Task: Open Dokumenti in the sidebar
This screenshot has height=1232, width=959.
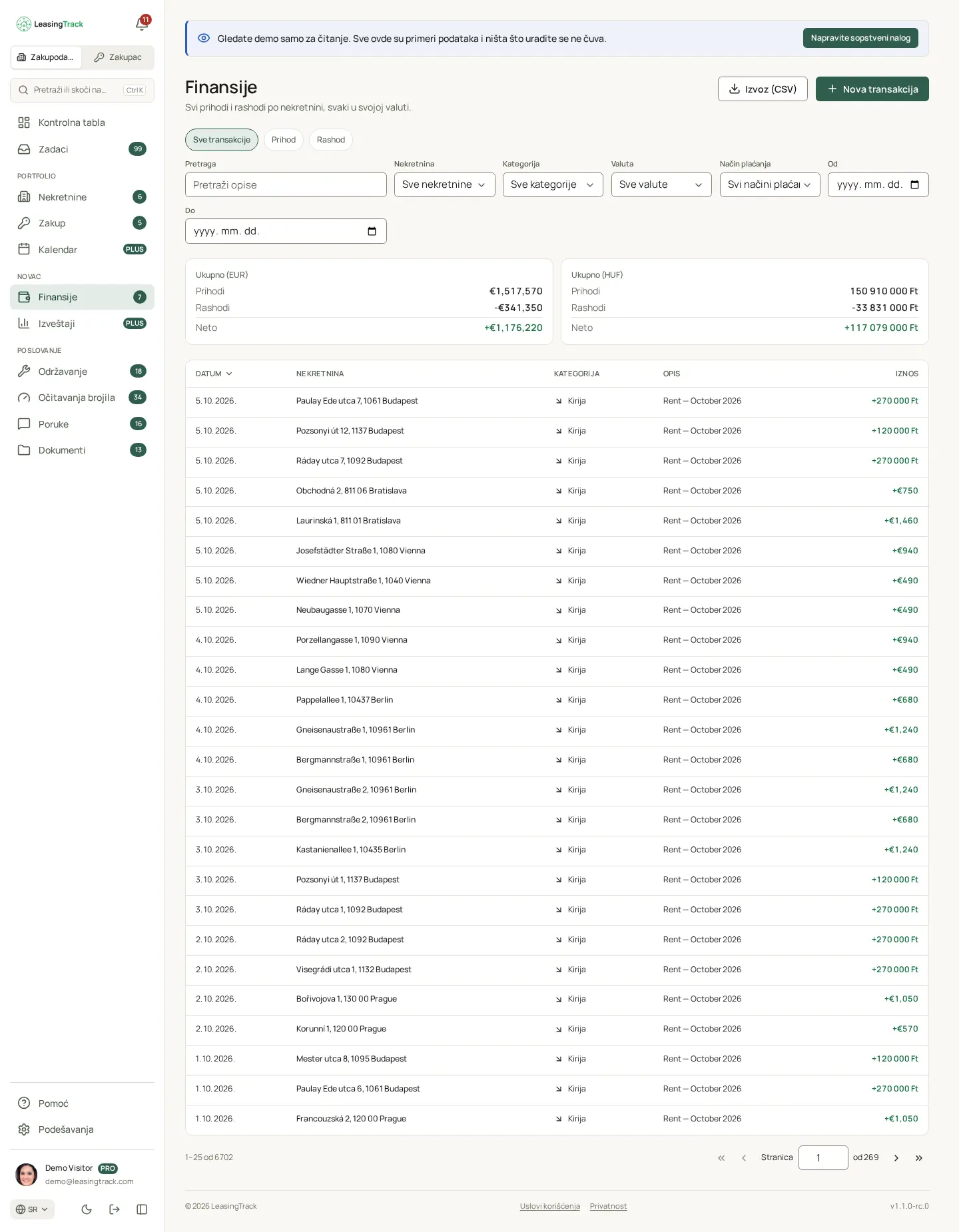Action: tap(82, 450)
